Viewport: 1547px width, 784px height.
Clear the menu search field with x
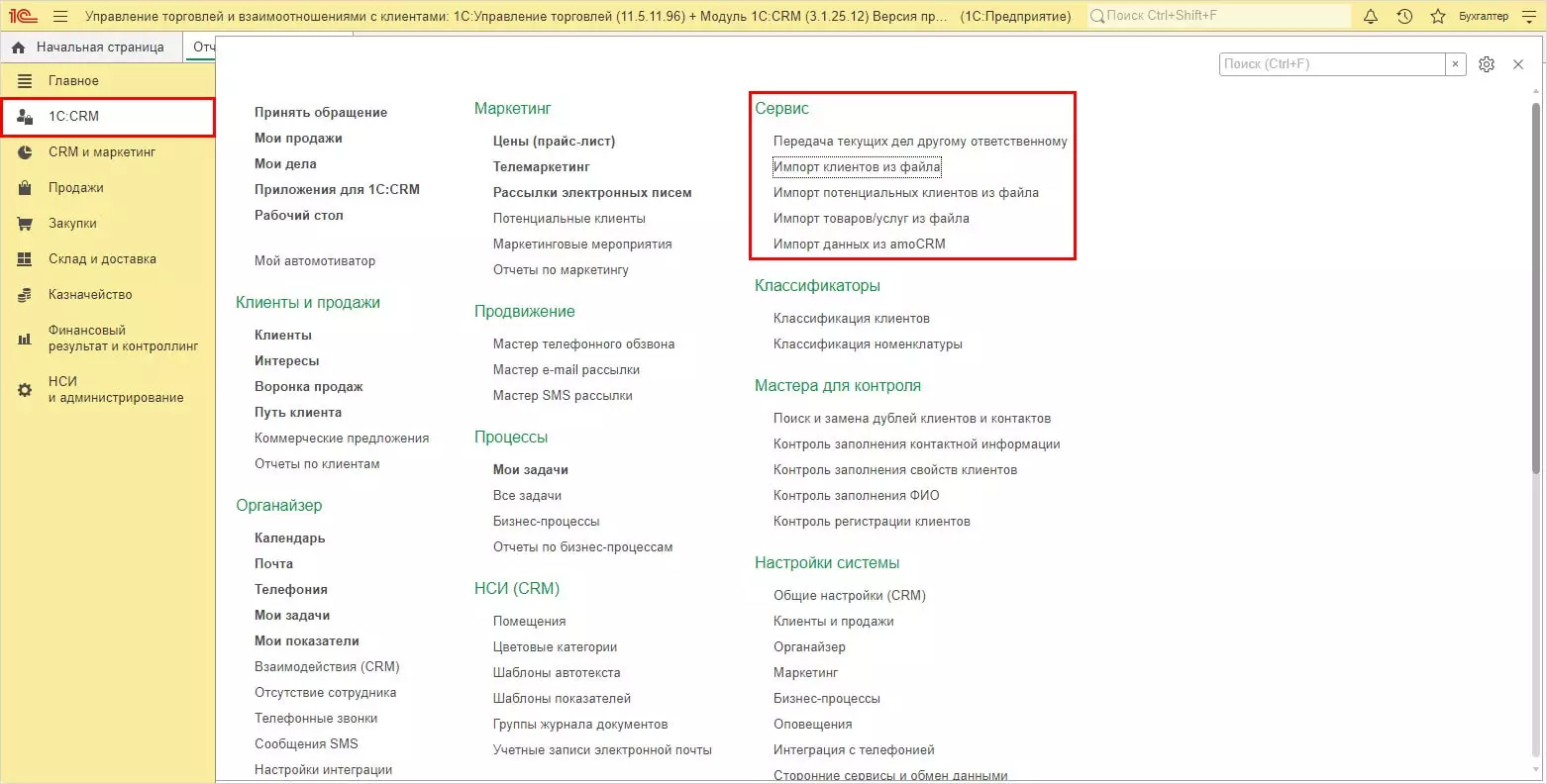pyautogui.click(x=1455, y=64)
